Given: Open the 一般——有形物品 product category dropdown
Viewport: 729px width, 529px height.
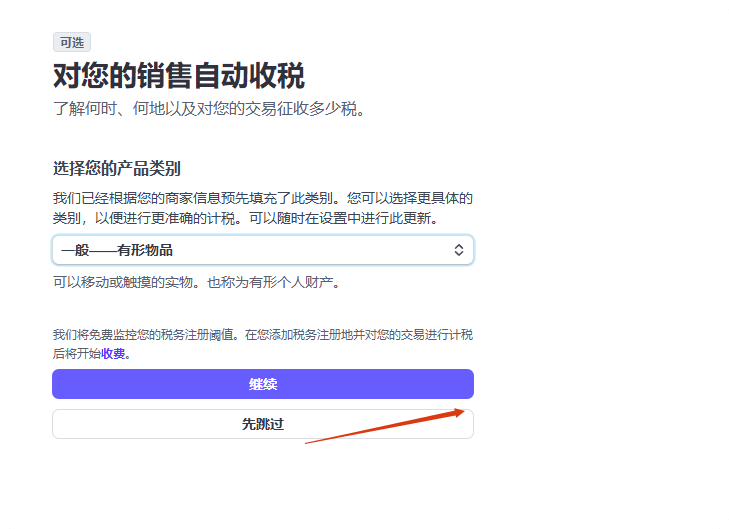Looking at the screenshot, I should click(x=262, y=250).
